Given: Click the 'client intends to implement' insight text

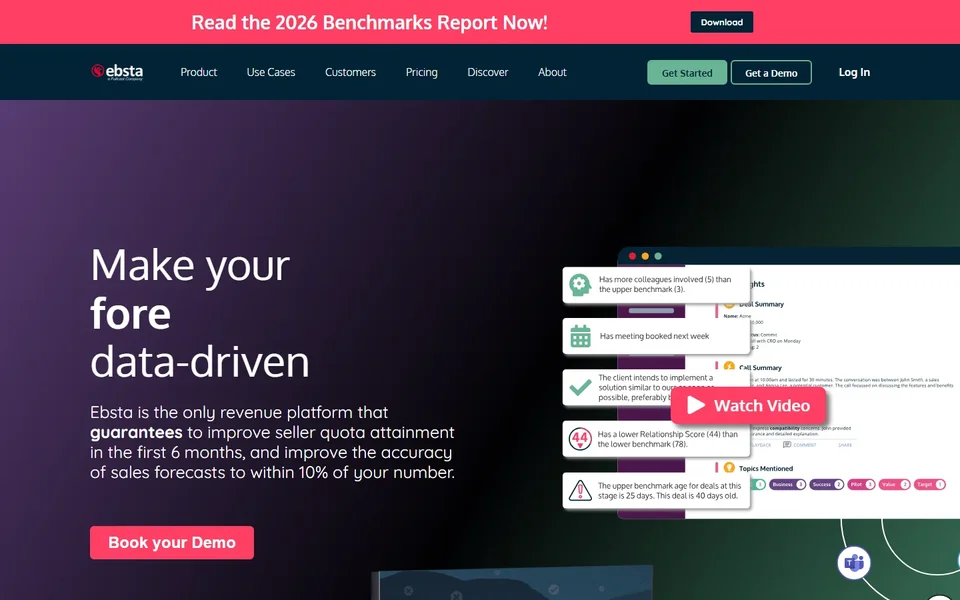Looking at the screenshot, I should coord(655,388).
